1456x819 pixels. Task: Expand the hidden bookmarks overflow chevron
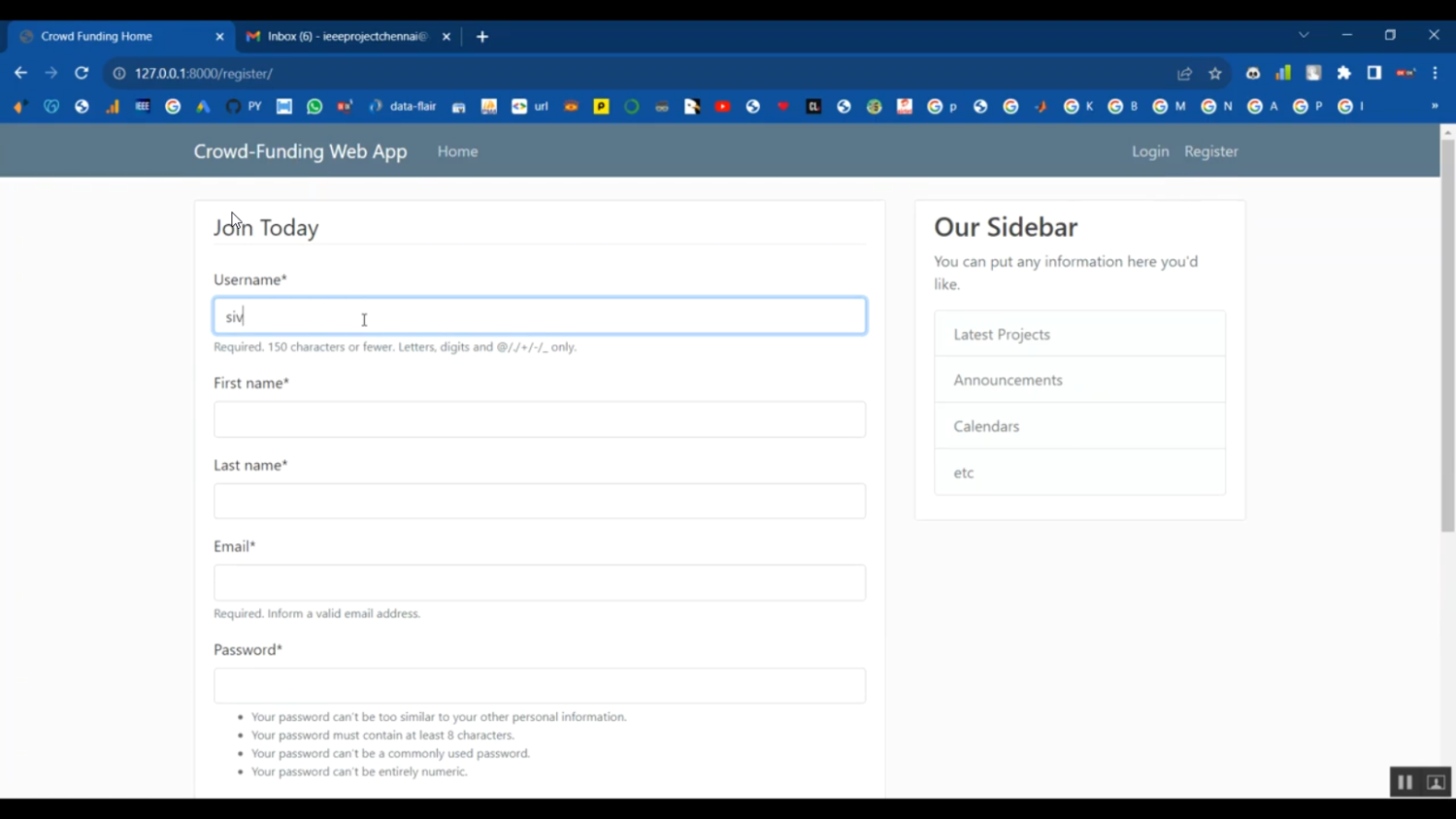click(1434, 107)
